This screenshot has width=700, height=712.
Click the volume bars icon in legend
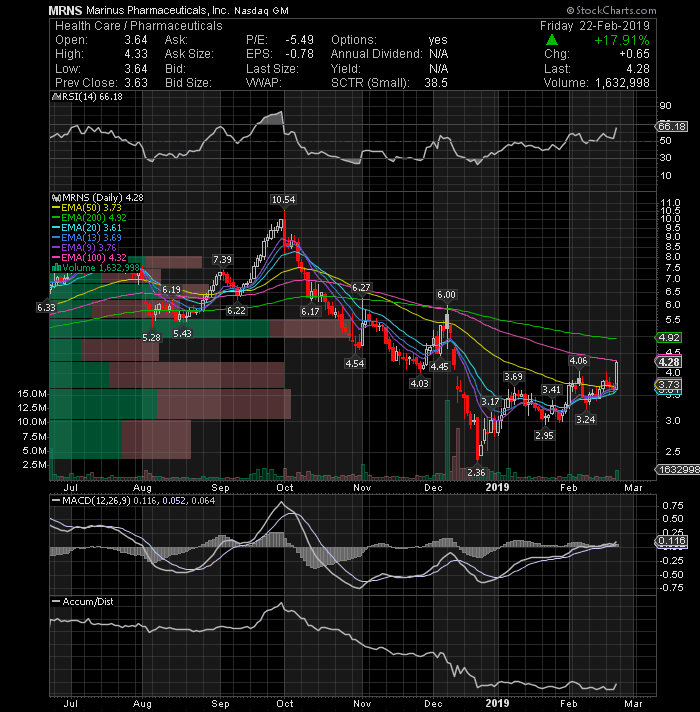pyautogui.click(x=57, y=267)
